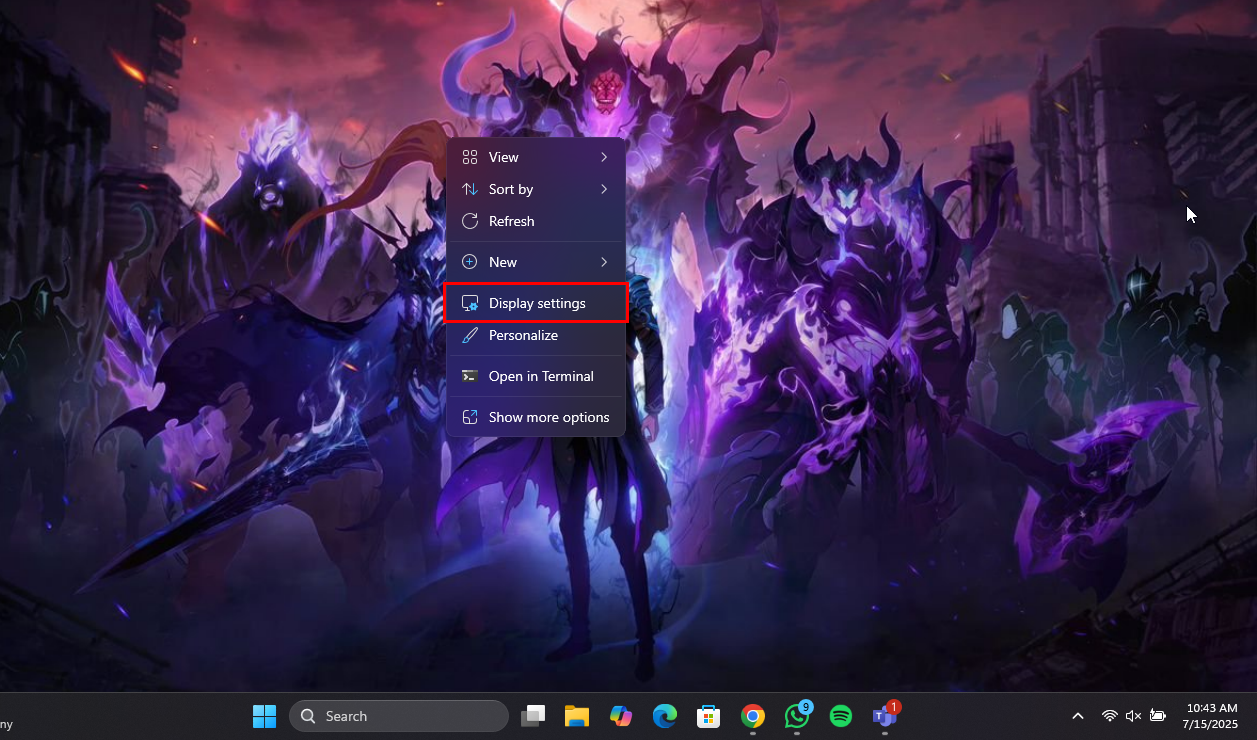The width and height of the screenshot is (1257, 740).
Task: Choose Refresh from the context menu
Action: pyautogui.click(x=536, y=221)
